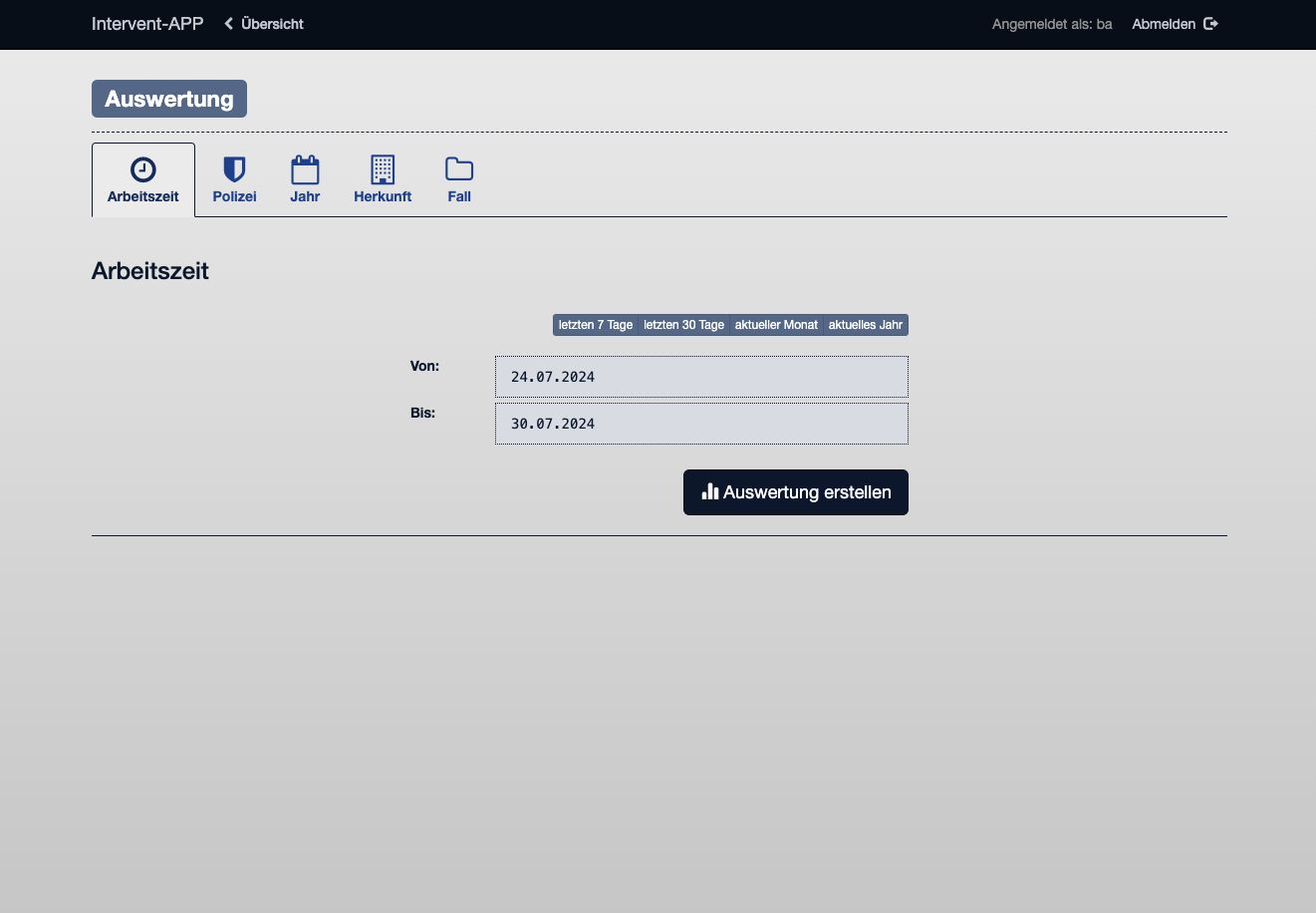Image resolution: width=1316 pixels, height=913 pixels.
Task: Click the Intervent-APP brand title
Action: pos(147,24)
